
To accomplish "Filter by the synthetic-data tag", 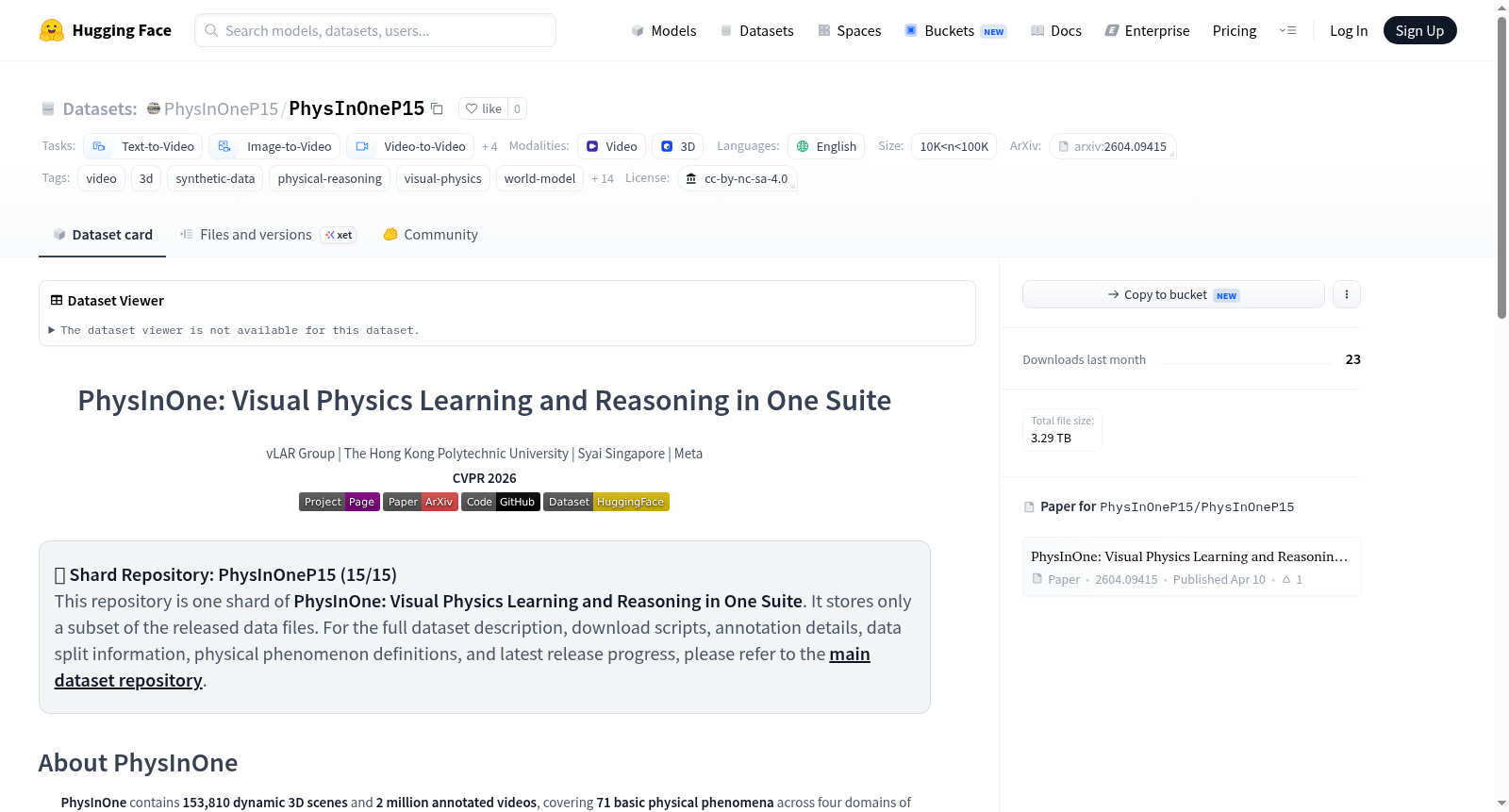I will click(215, 178).
